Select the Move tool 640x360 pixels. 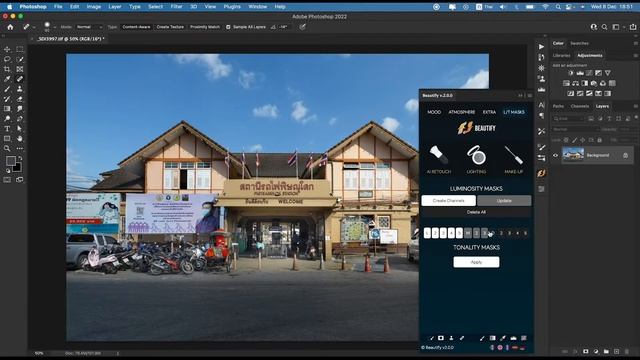tap(7, 49)
